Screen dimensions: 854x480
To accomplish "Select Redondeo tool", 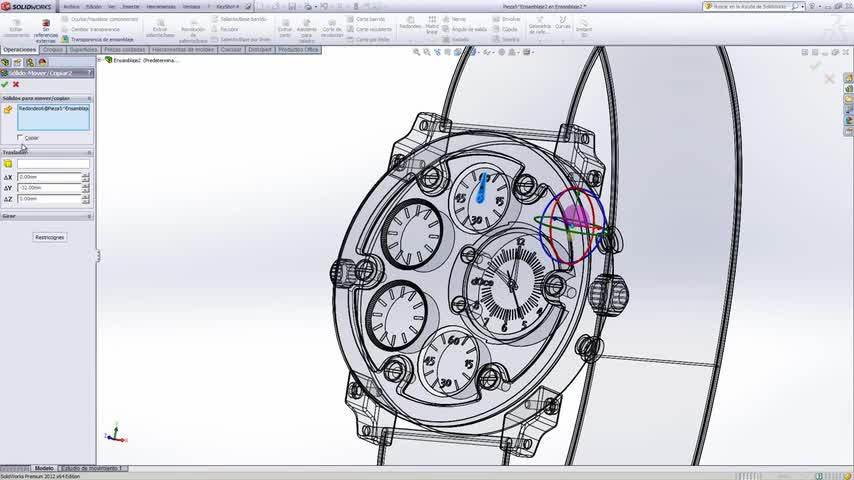I will coord(410,23).
